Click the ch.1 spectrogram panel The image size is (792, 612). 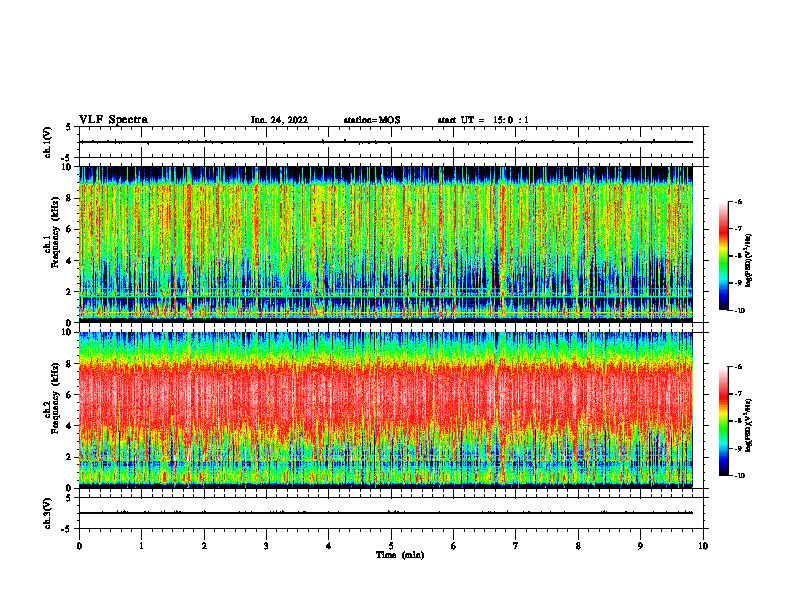coord(386,244)
